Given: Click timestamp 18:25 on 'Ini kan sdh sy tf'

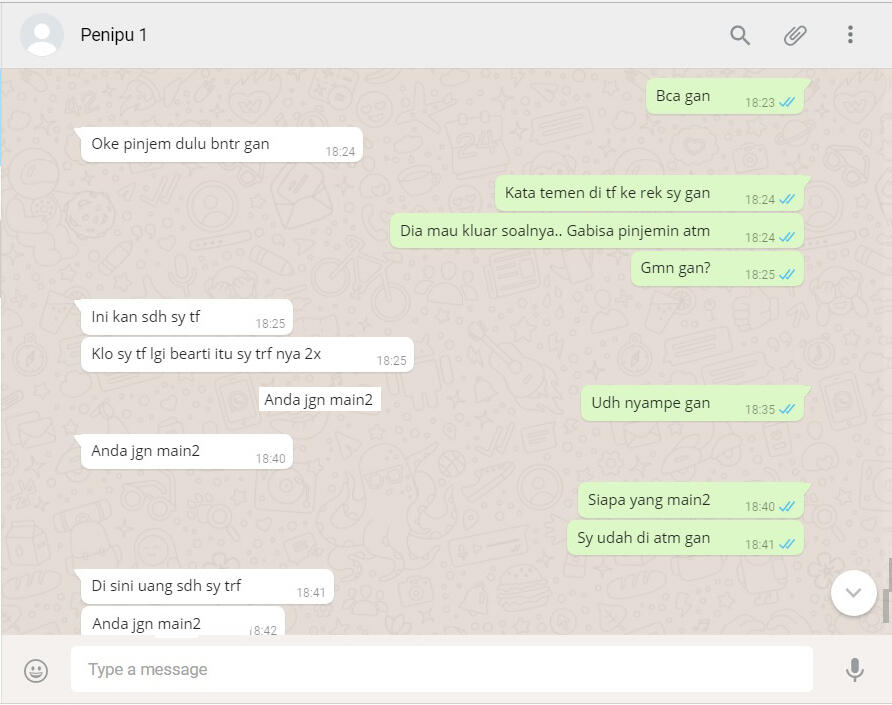Looking at the screenshot, I should click(x=270, y=324).
